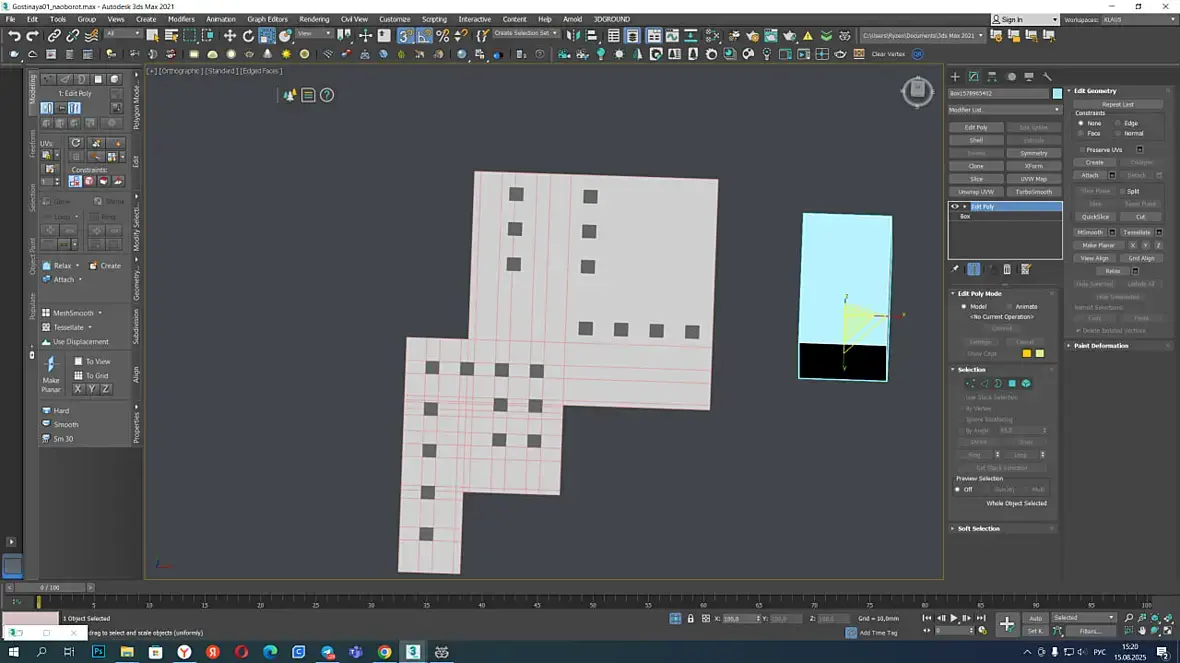This screenshot has height=663, width=1180.
Task: Expand the Paint Deformation rollout
Action: (x=1100, y=346)
